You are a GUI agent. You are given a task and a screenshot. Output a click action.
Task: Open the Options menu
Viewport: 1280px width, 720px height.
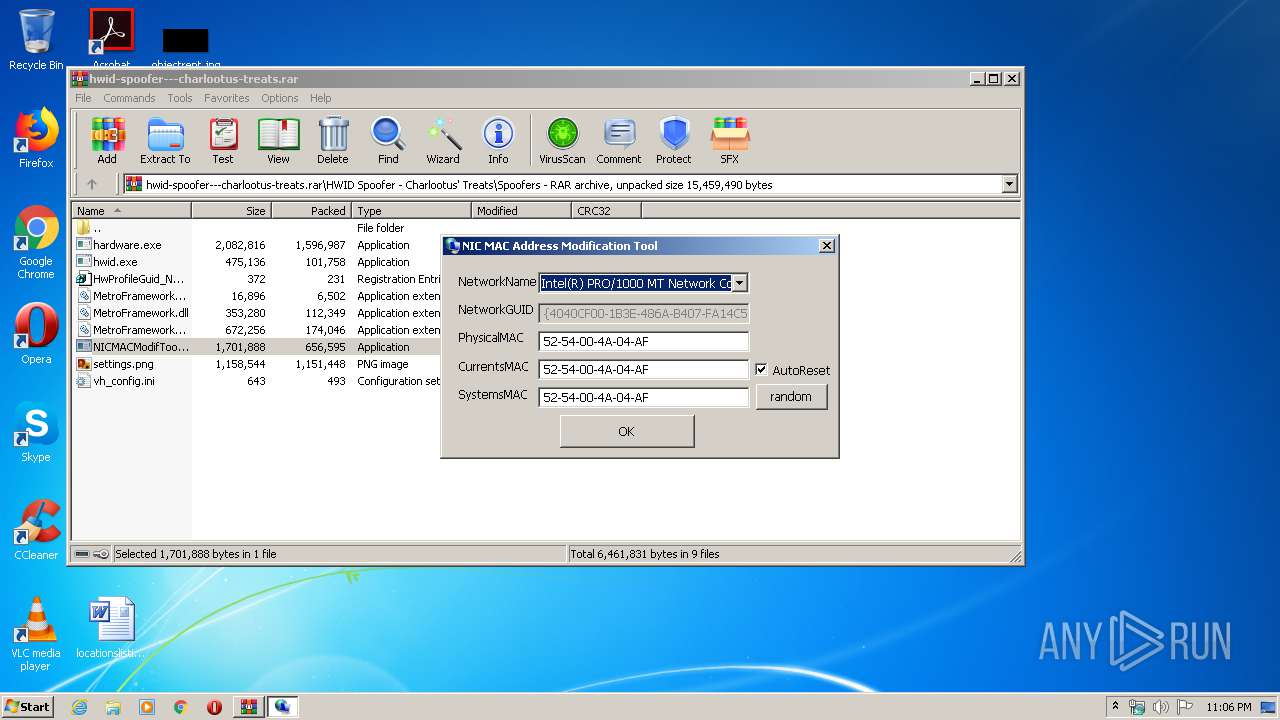[280, 98]
